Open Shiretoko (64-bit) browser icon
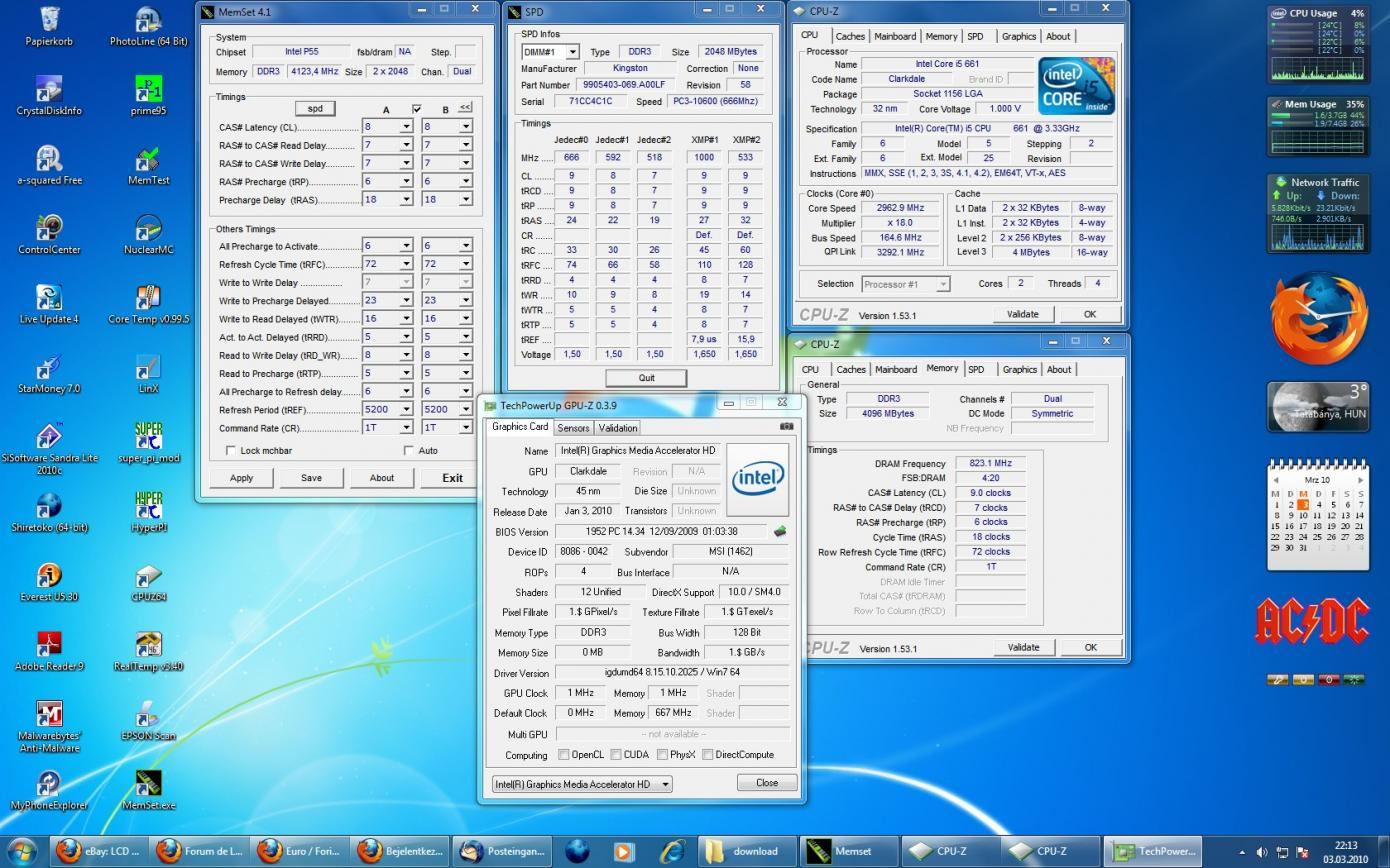Viewport: 1390px width, 868px height. tap(49, 513)
